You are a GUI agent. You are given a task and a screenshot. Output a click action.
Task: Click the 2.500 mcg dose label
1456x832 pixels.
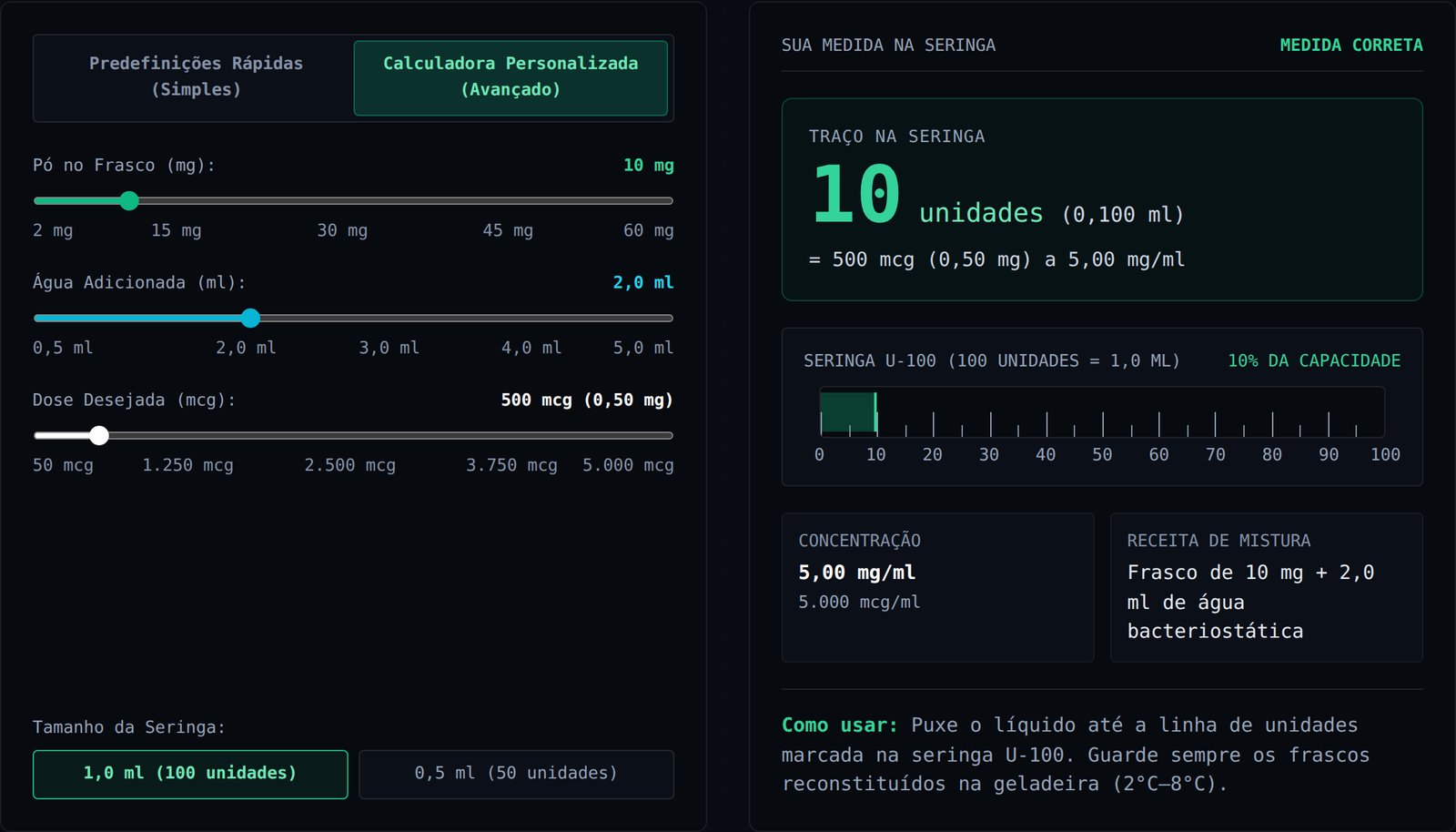pos(349,465)
